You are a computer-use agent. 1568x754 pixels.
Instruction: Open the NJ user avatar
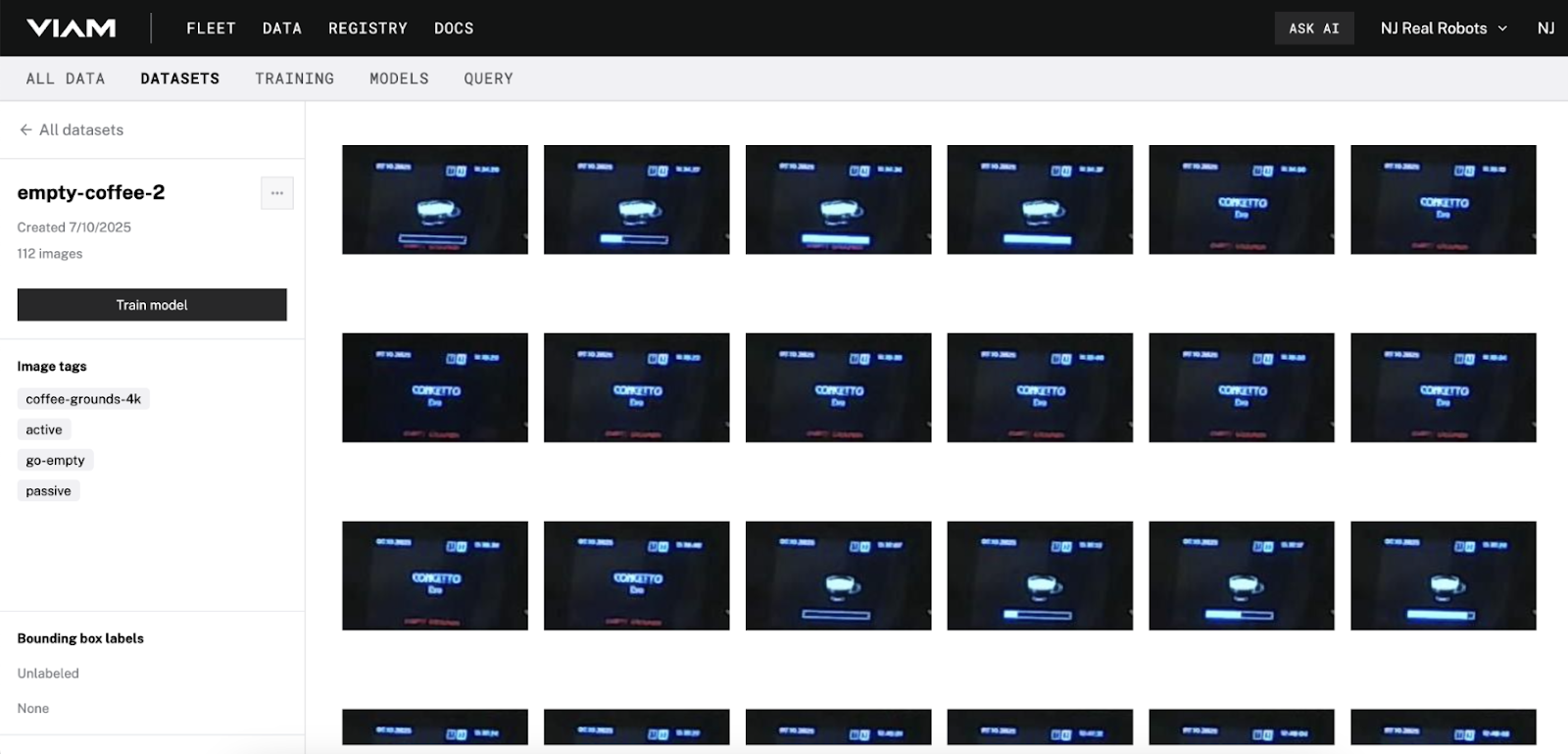pyautogui.click(x=1545, y=28)
